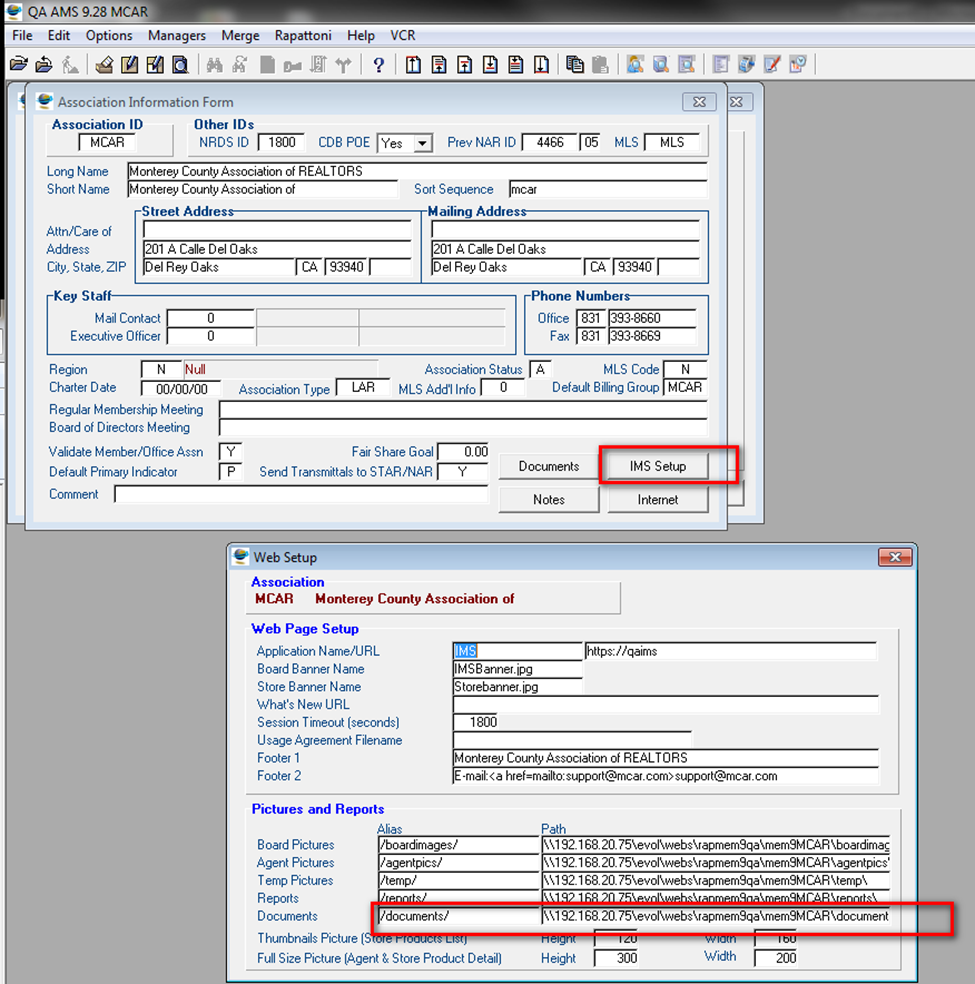Image resolution: width=975 pixels, height=984 pixels.
Task: Open the Managers menu
Action: click(x=176, y=35)
